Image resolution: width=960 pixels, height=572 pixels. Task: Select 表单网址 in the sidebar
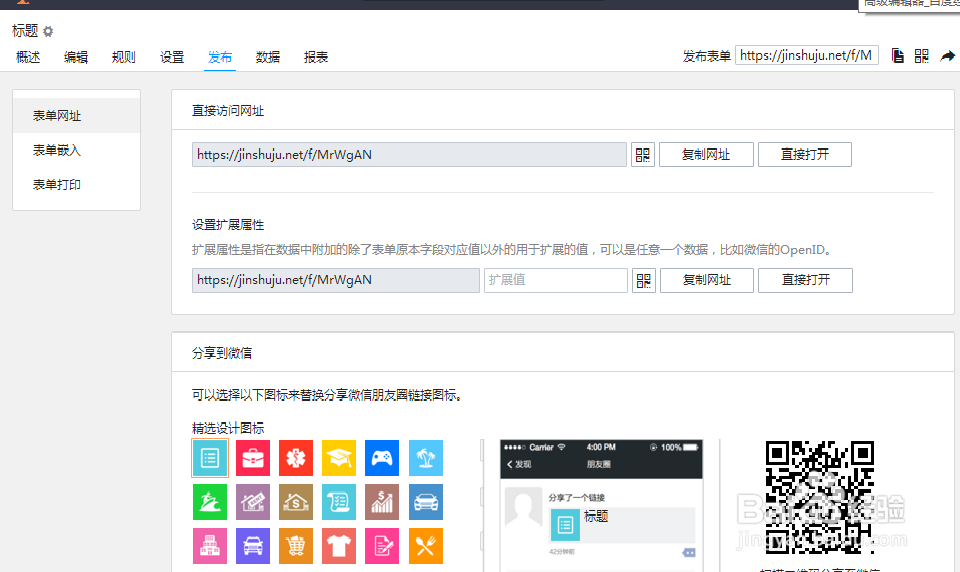(77, 116)
